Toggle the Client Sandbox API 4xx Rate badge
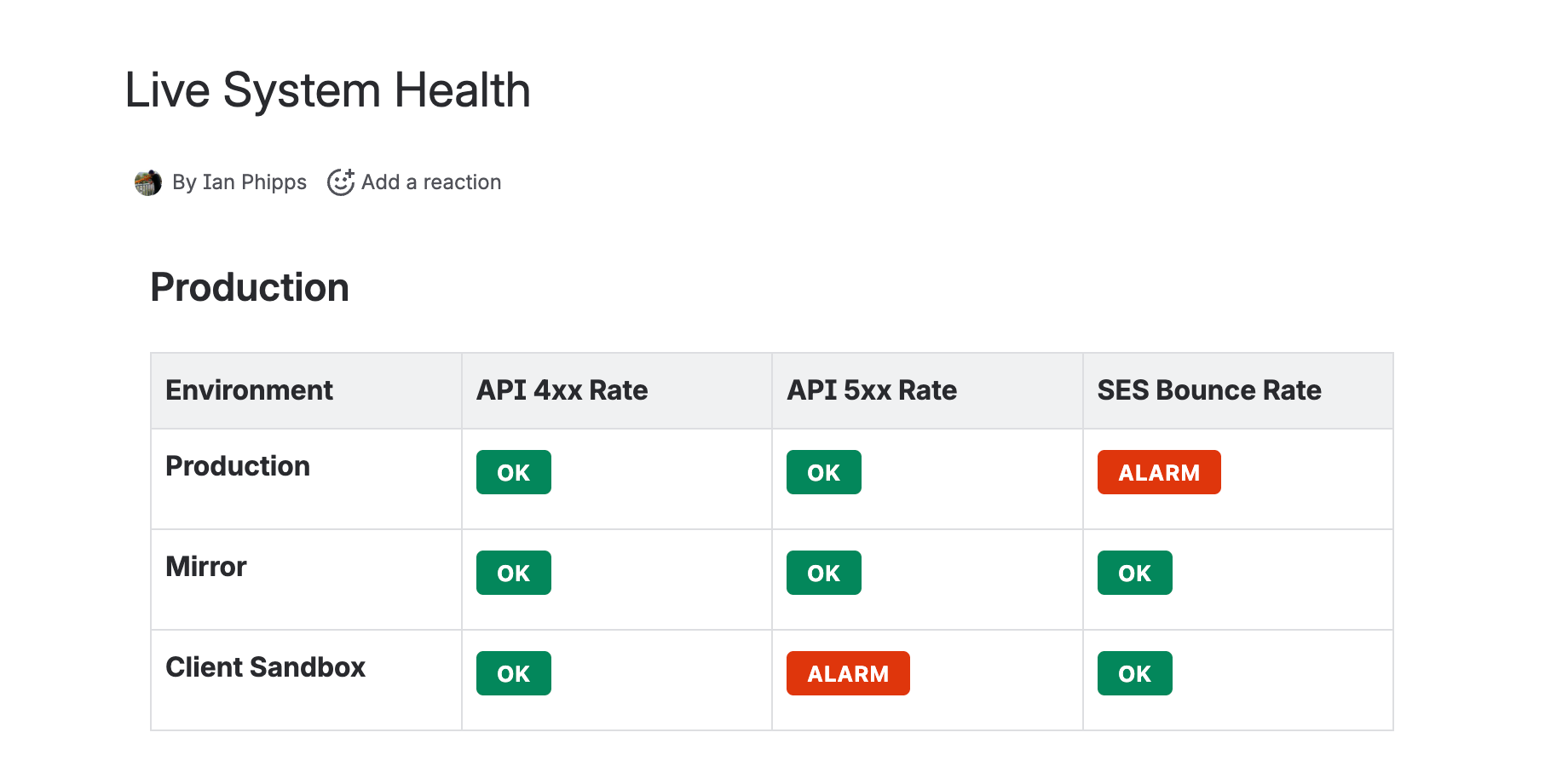The height and width of the screenshot is (767, 1568). coord(513,672)
